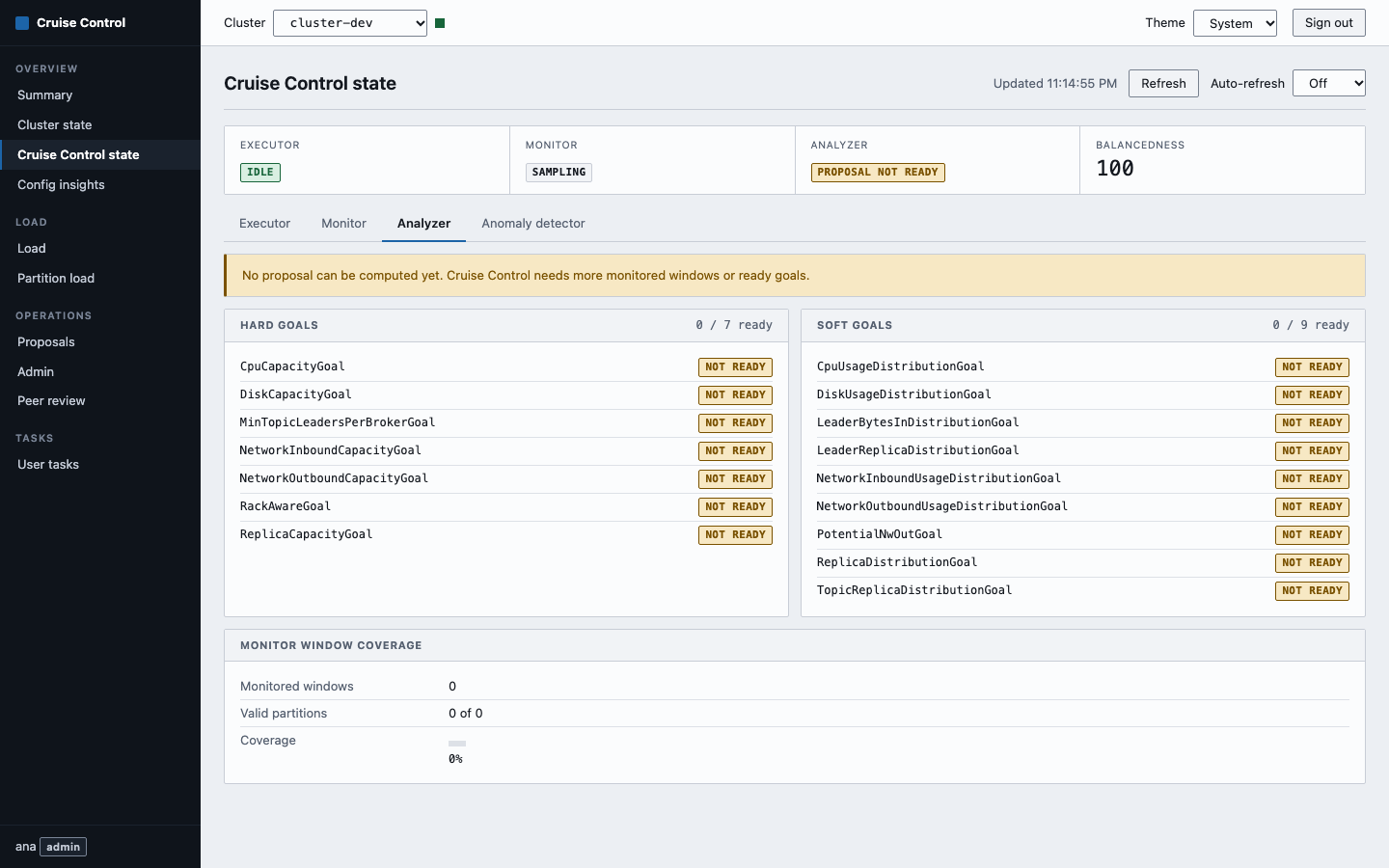This screenshot has width=1389, height=868.
Task: Click the Sign out button
Action: click(1329, 23)
